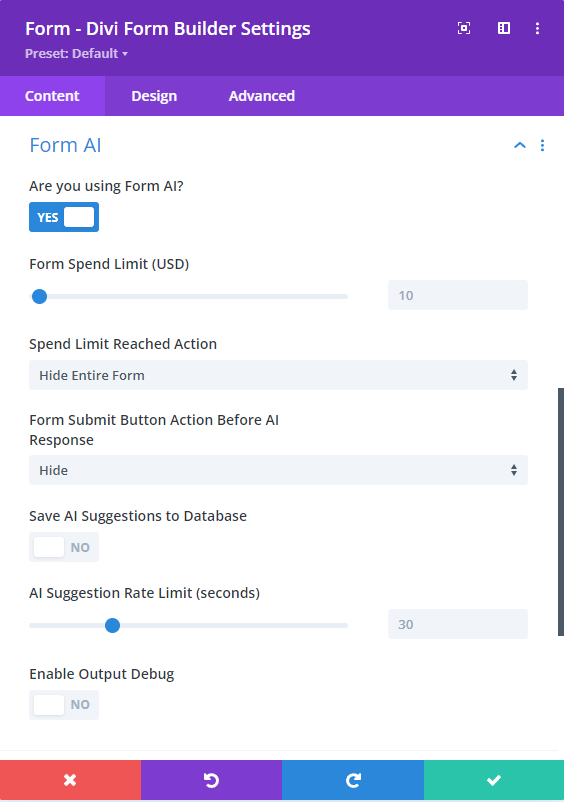The image size is (564, 802).
Task: Open the Form AI section three-dot menu
Action: (x=542, y=146)
